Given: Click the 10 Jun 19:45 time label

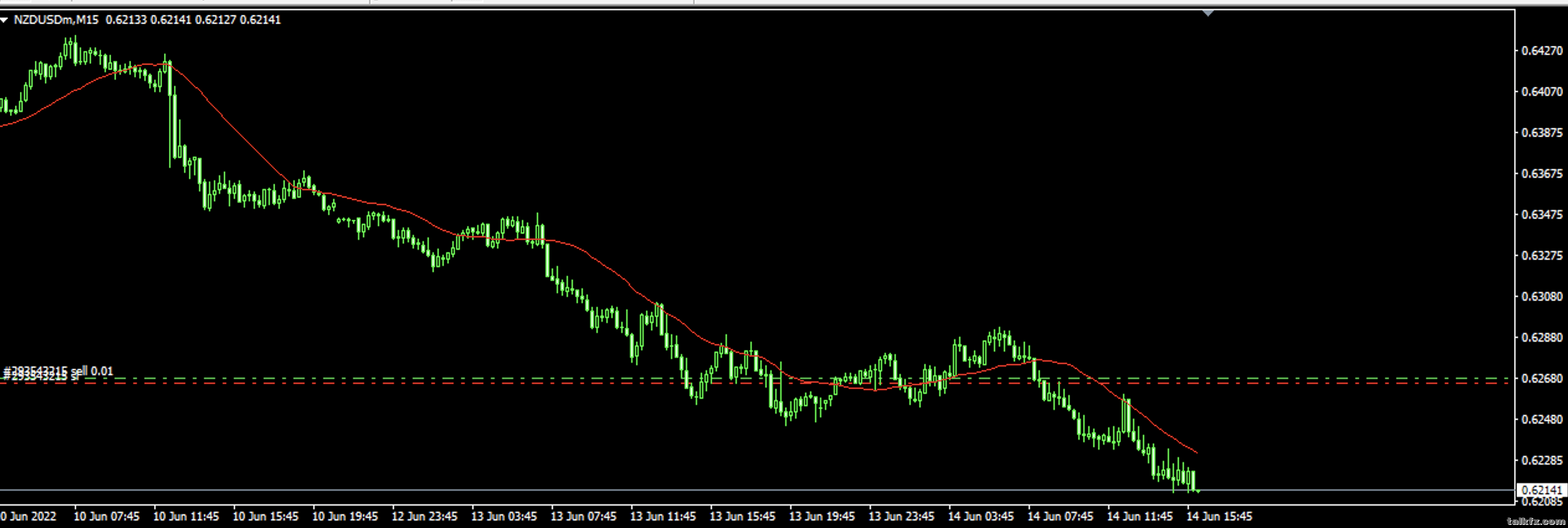Looking at the screenshot, I should point(345,516).
